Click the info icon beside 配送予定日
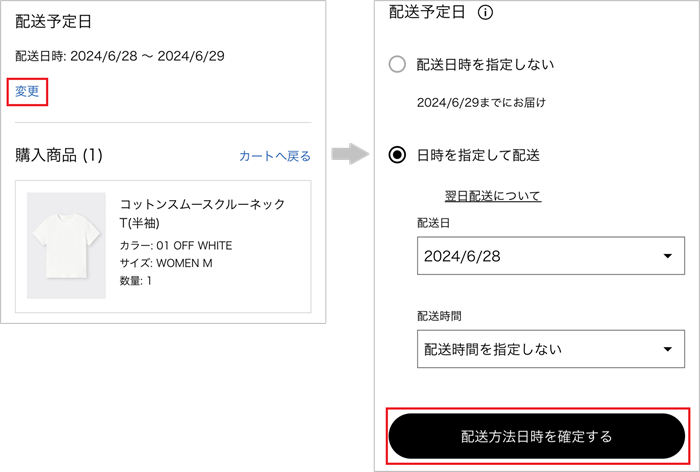 [x=486, y=13]
